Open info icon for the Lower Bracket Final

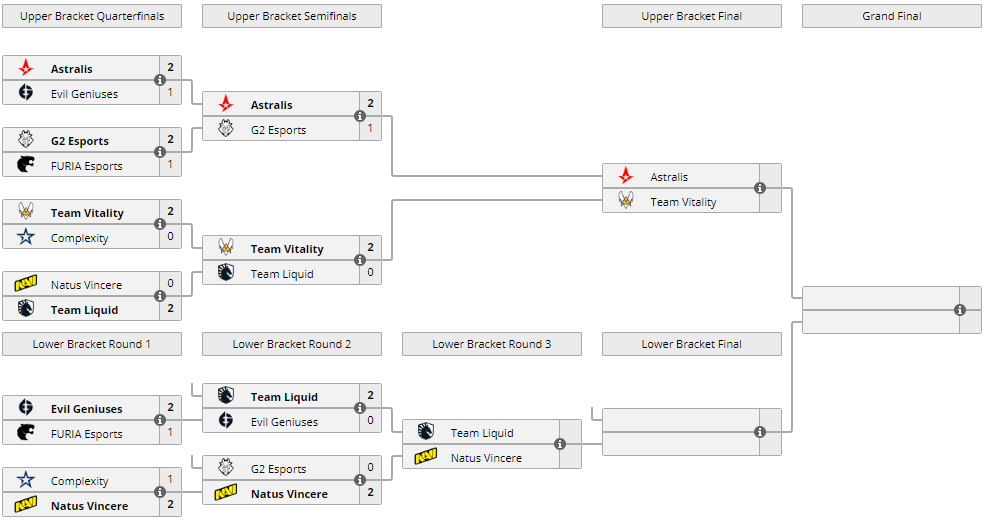tap(760, 432)
